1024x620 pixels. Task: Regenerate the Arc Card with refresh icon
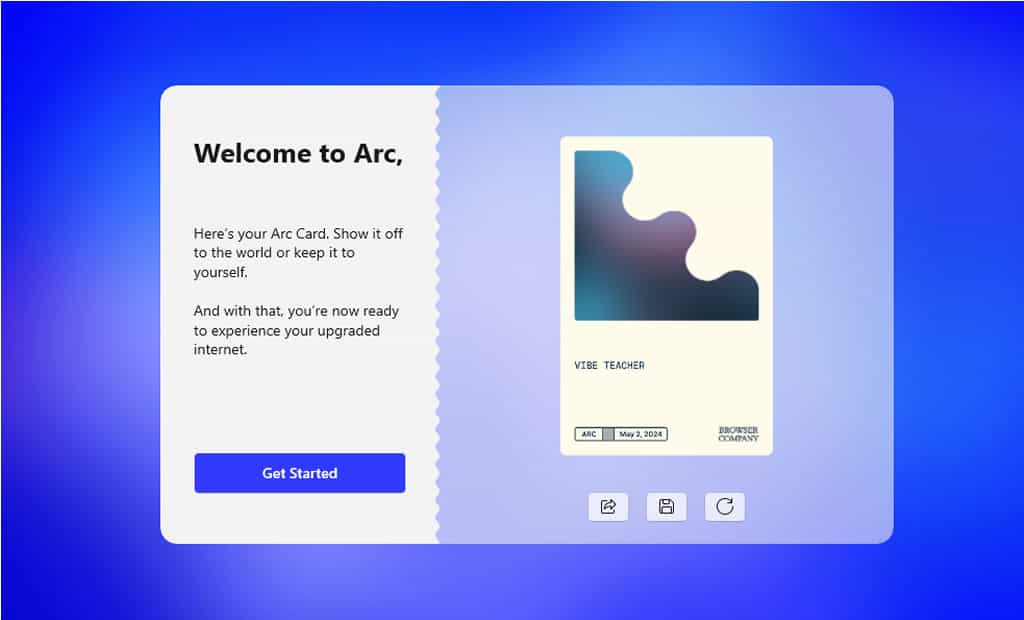[x=725, y=507]
